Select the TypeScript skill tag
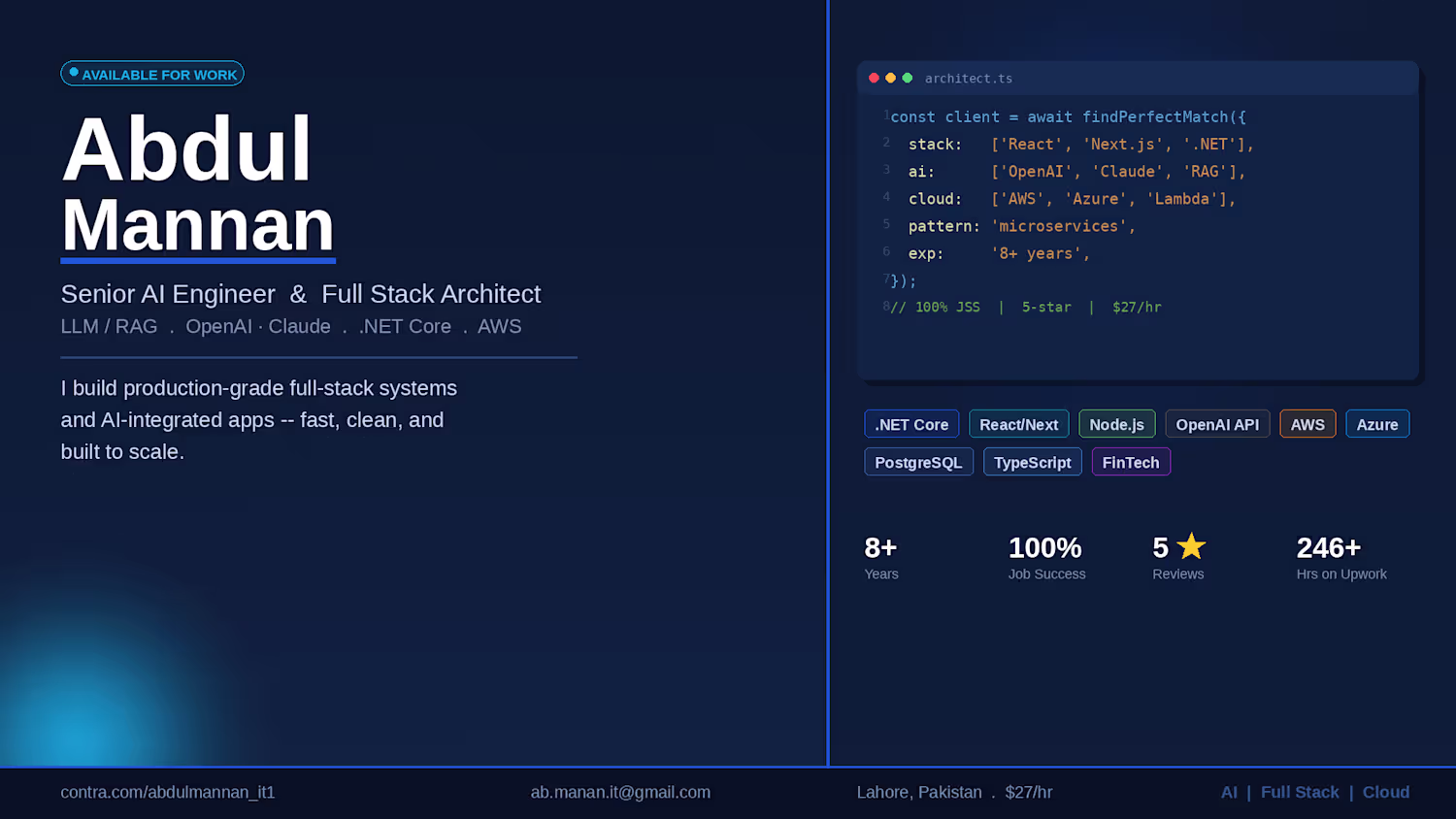1456x819 pixels. (x=1033, y=462)
